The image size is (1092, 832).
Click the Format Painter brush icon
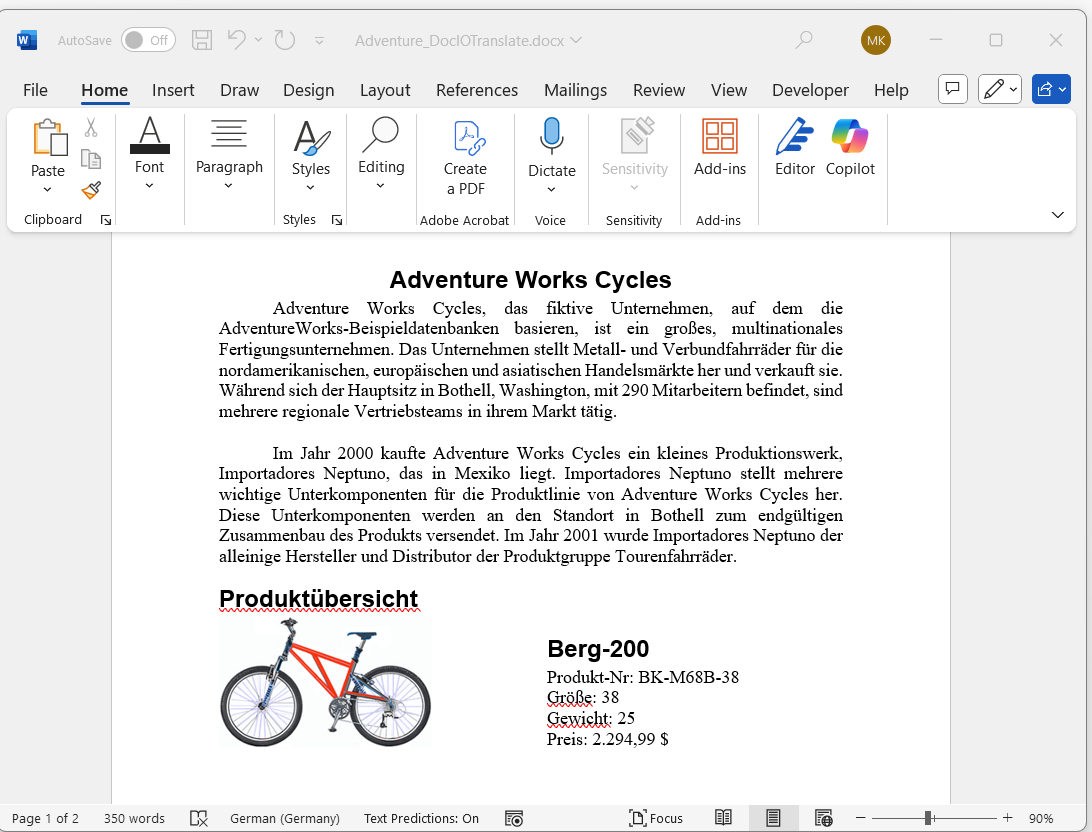(x=91, y=190)
